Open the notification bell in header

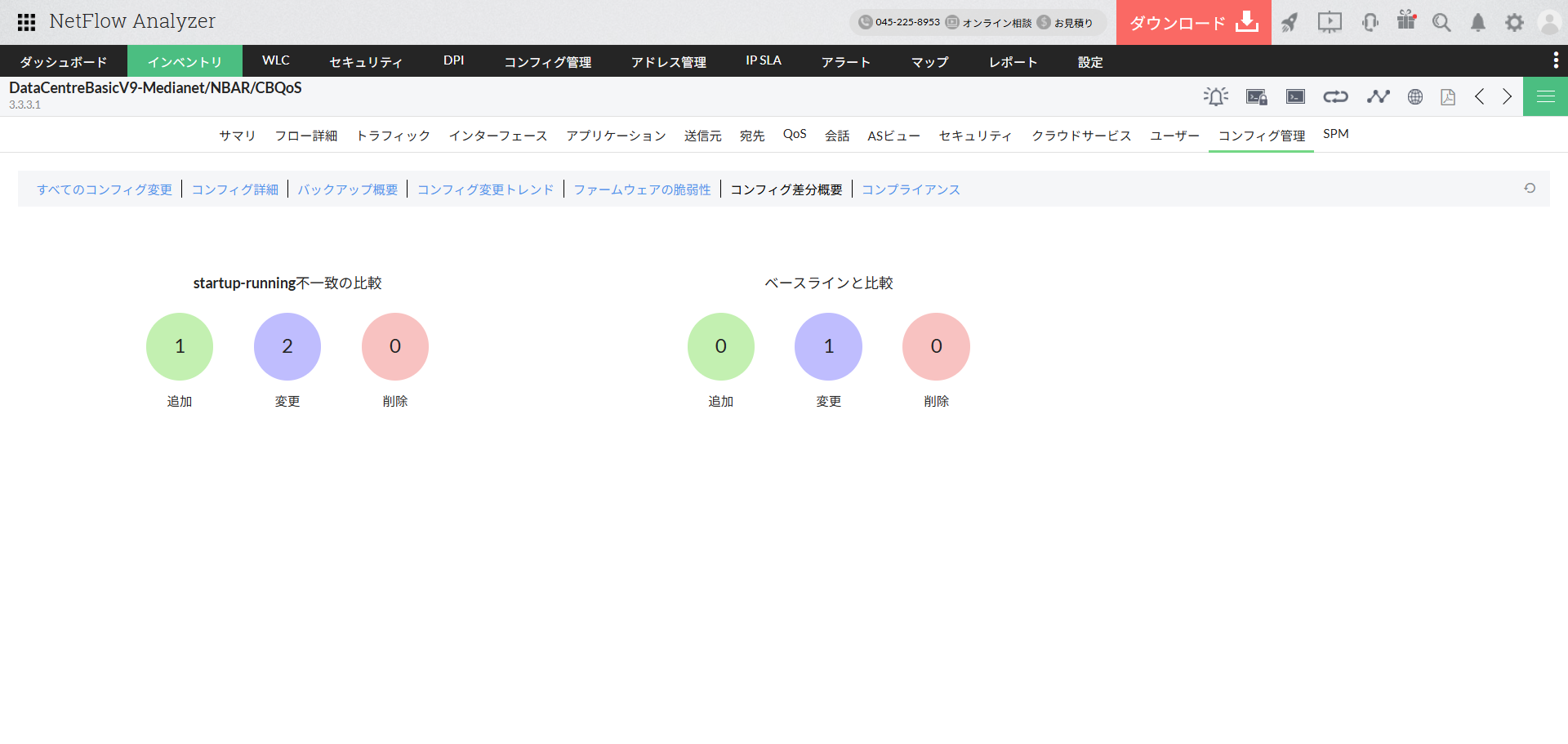pyautogui.click(x=1477, y=22)
